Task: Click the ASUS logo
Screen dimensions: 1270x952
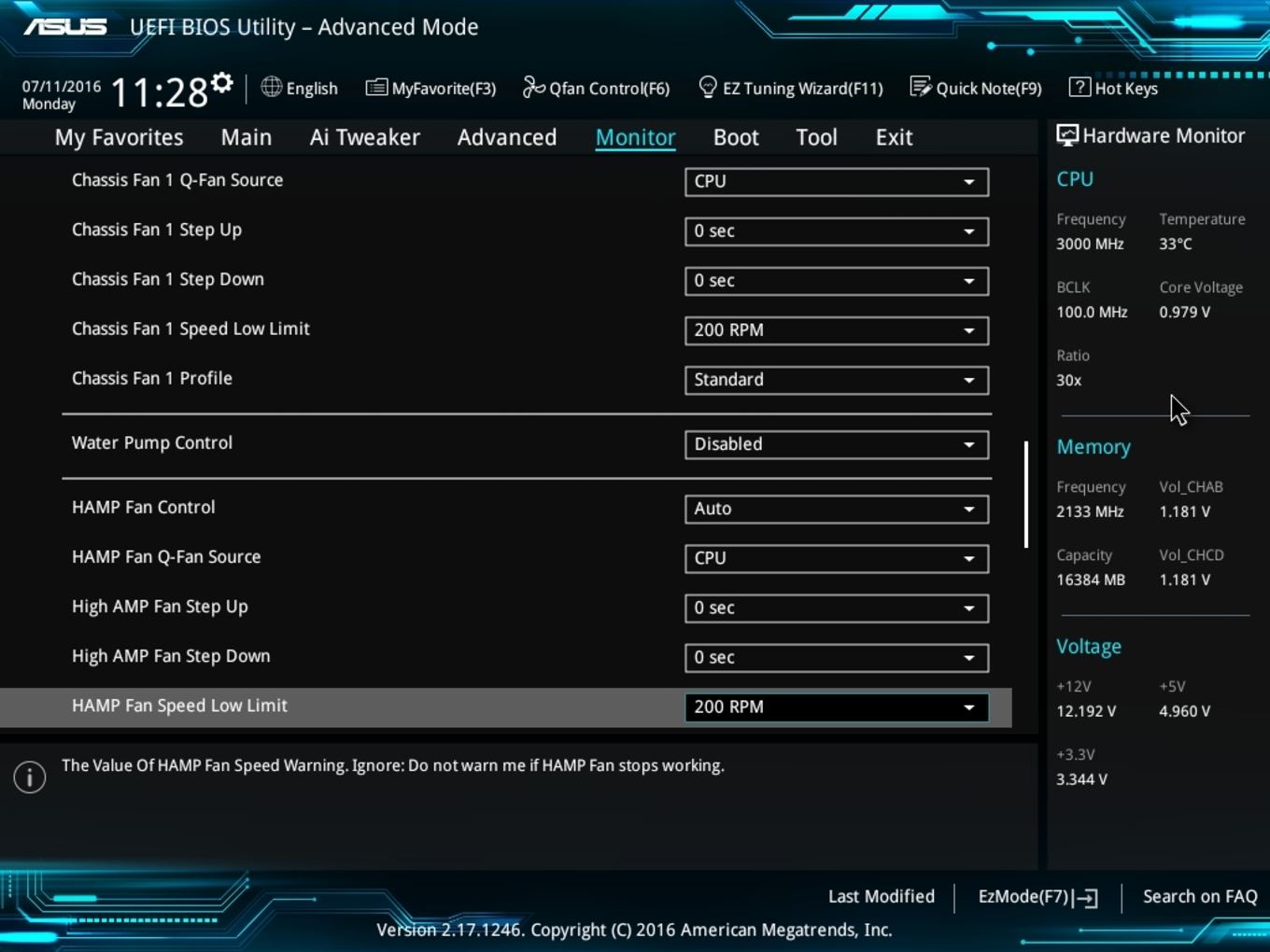Action: click(x=65, y=27)
